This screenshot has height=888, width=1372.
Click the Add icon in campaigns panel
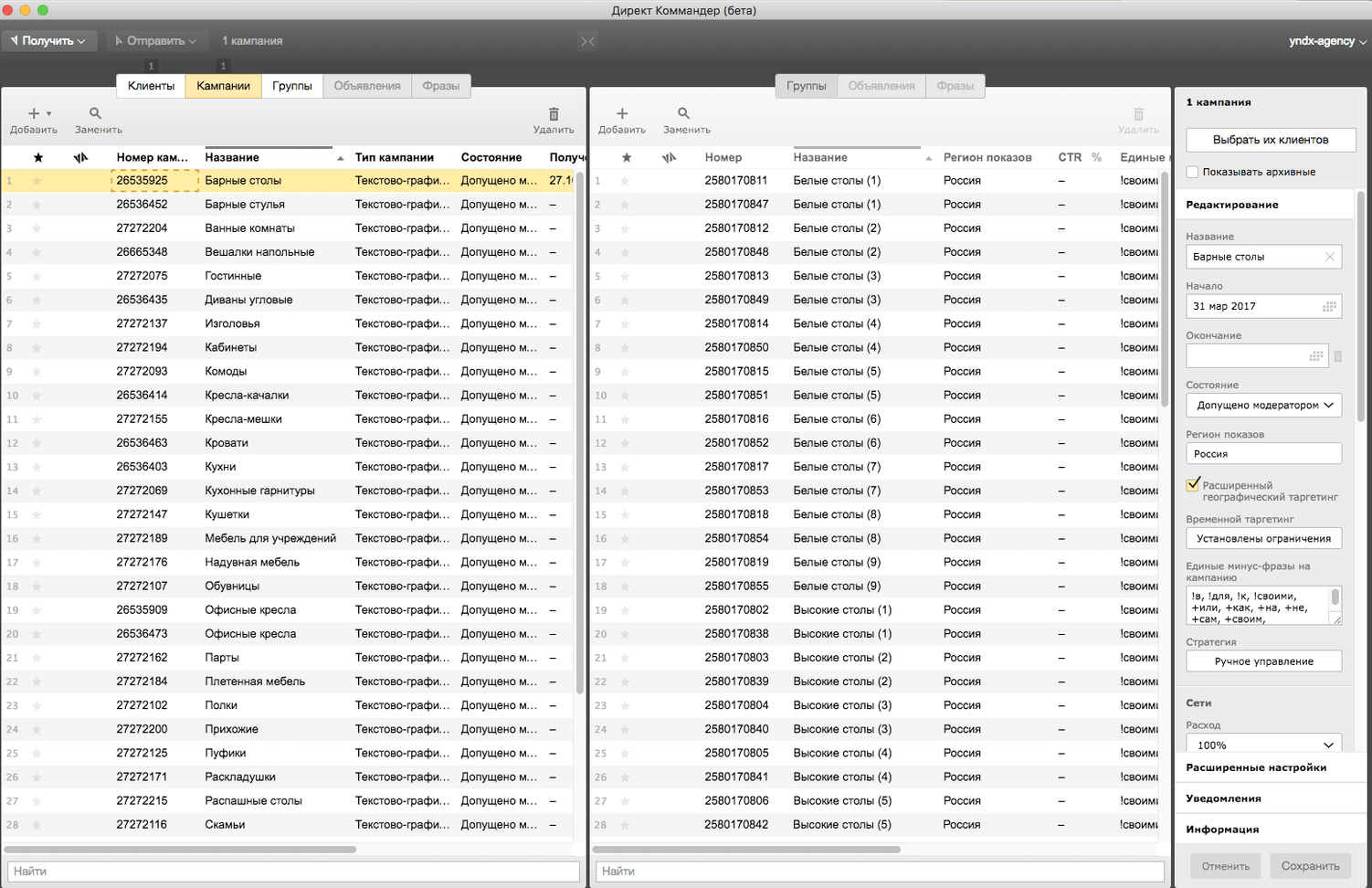tap(34, 114)
